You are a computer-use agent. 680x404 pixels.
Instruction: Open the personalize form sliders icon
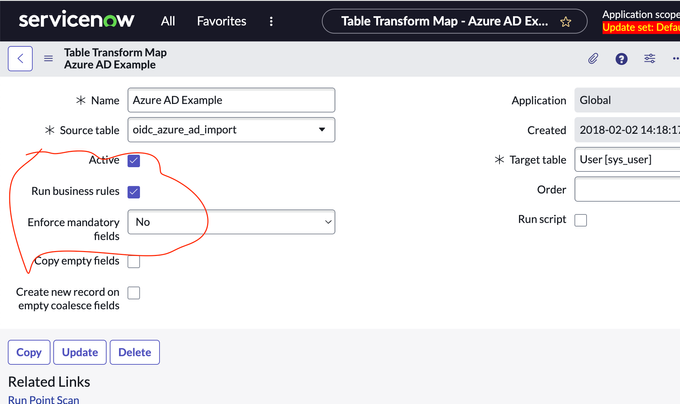[649, 59]
